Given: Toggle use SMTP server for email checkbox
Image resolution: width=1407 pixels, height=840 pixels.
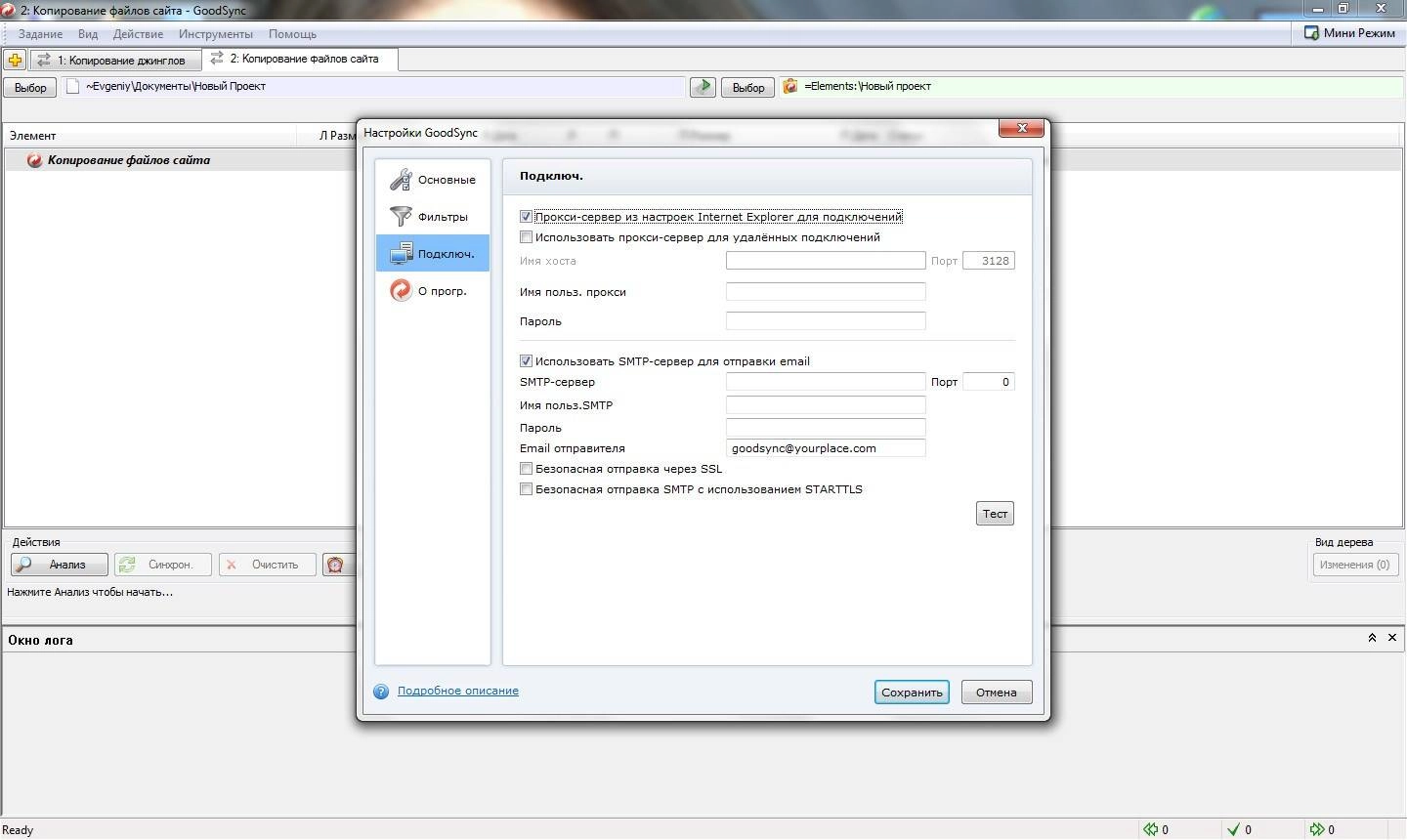Looking at the screenshot, I should pos(526,361).
